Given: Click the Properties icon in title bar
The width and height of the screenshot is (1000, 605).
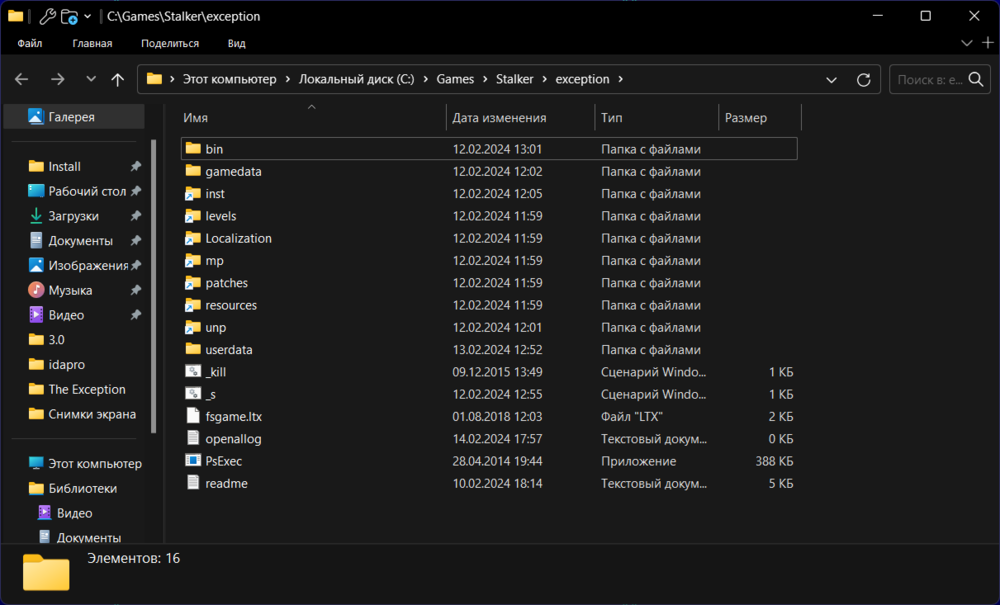Looking at the screenshot, I should pyautogui.click(x=47, y=16).
